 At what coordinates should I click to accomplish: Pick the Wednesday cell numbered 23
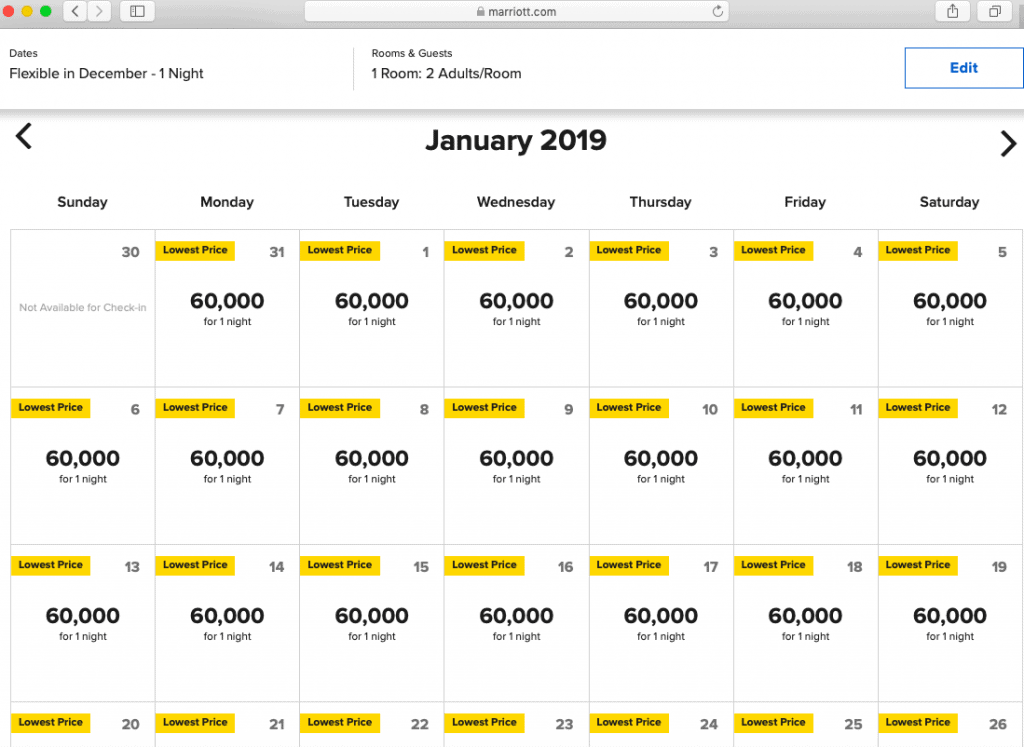point(516,725)
